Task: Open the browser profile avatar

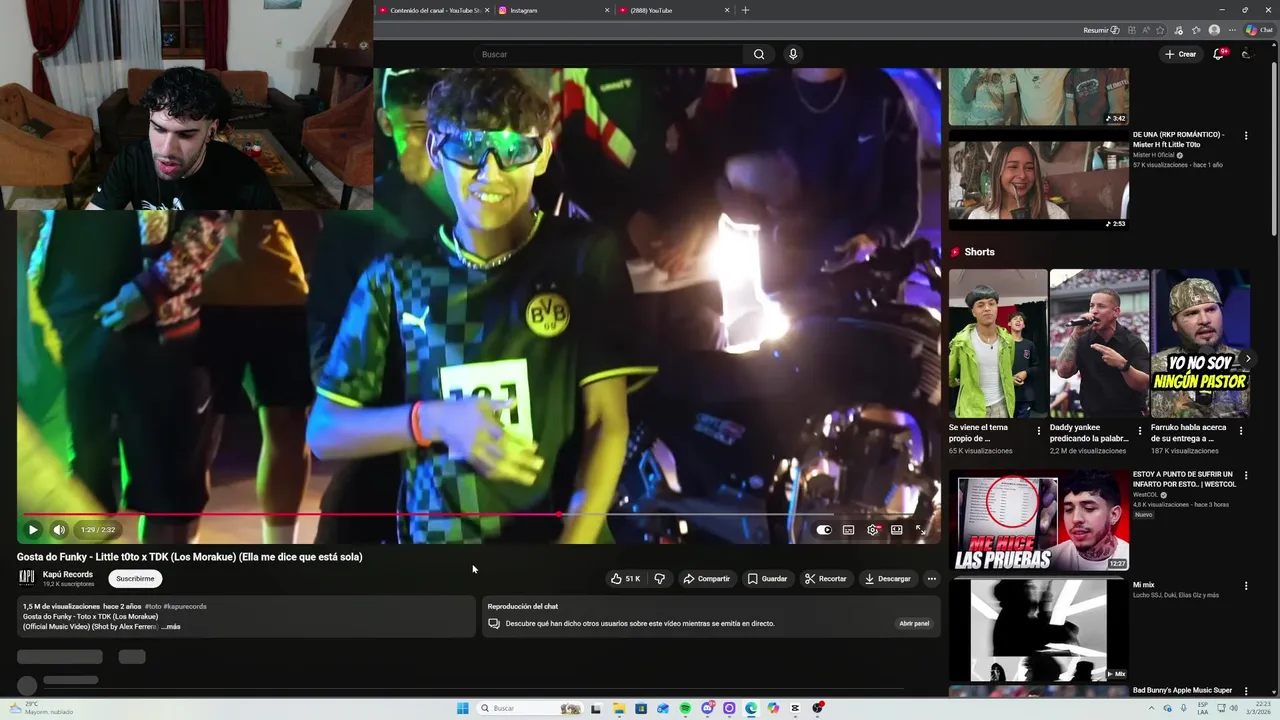Action: [x=1214, y=30]
